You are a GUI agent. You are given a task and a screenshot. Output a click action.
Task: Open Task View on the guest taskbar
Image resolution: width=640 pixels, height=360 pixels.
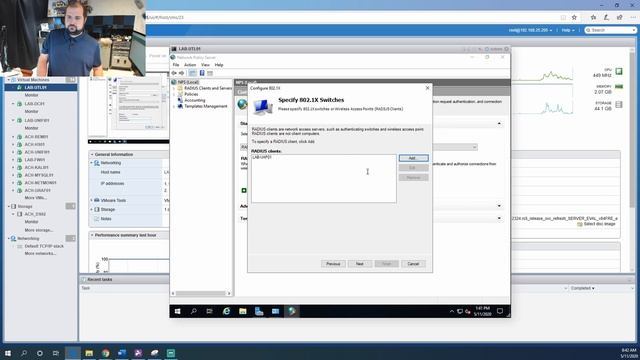[x=209, y=311]
